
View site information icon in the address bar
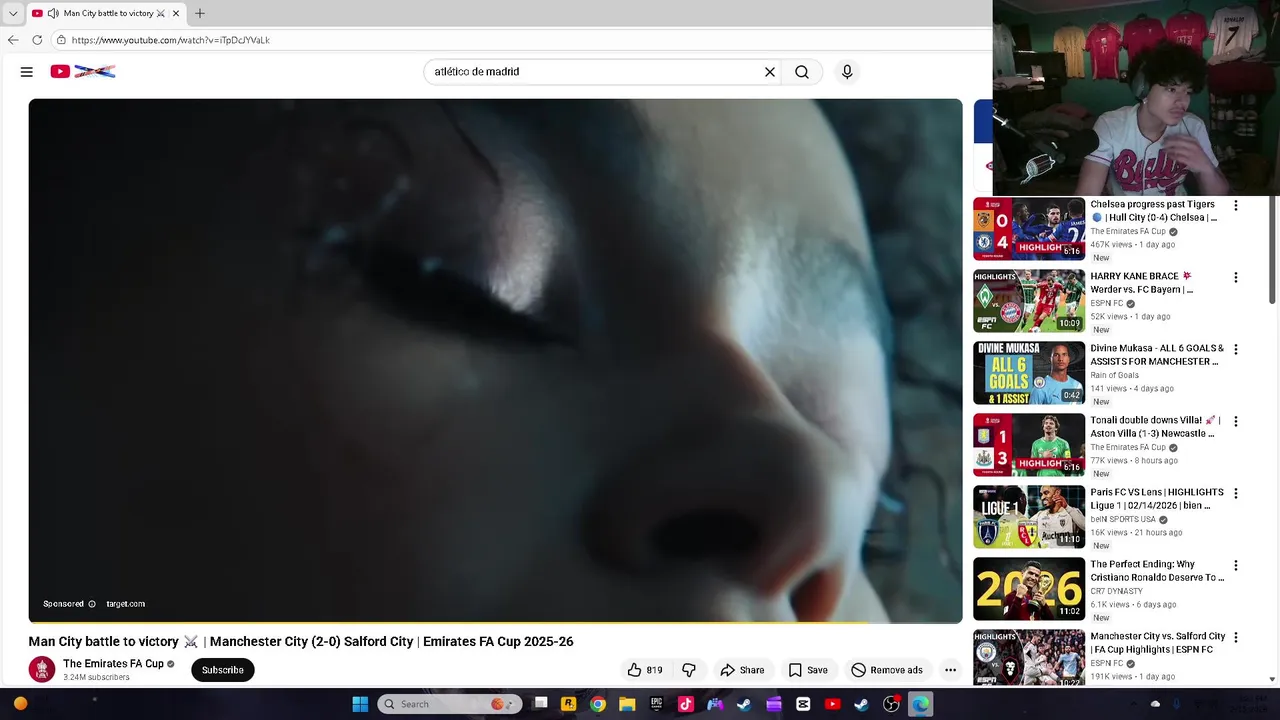pyautogui.click(x=61, y=40)
